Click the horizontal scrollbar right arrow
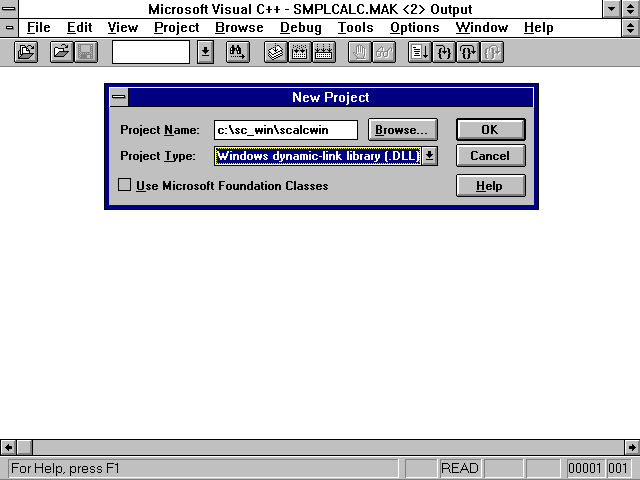 coord(631,447)
